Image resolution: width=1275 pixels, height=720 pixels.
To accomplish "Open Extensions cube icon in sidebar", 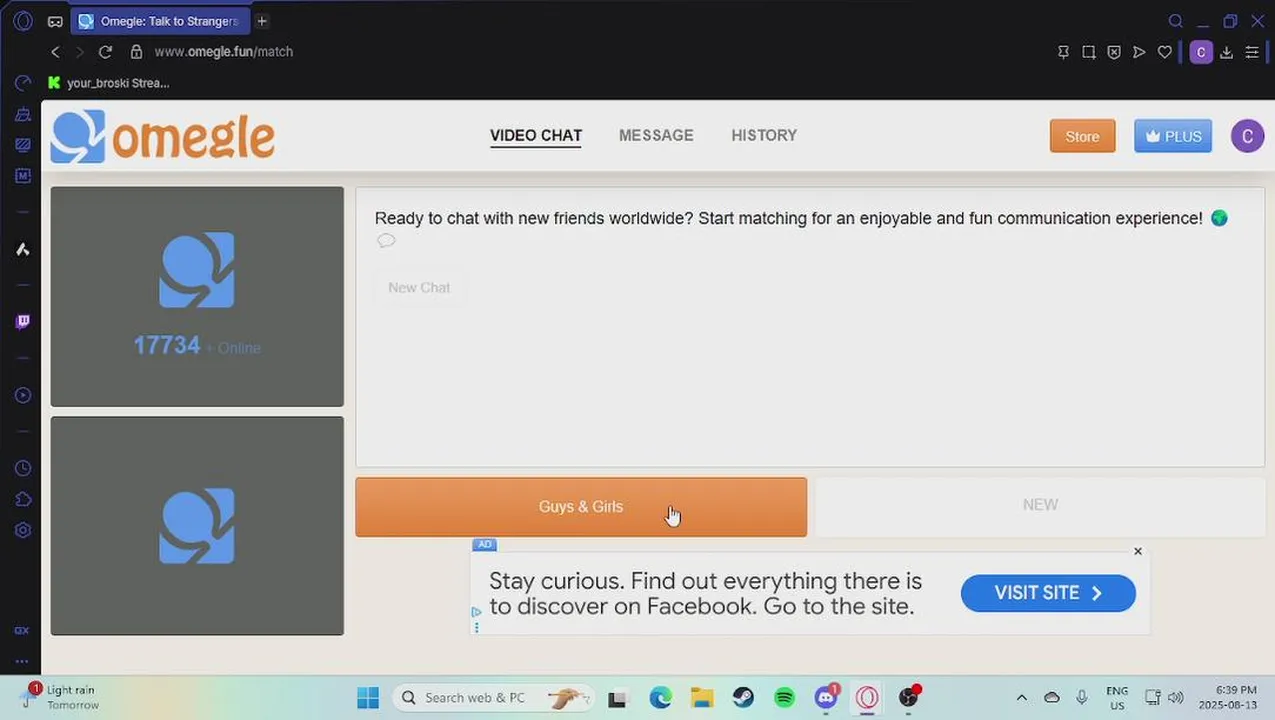I will coord(23,499).
